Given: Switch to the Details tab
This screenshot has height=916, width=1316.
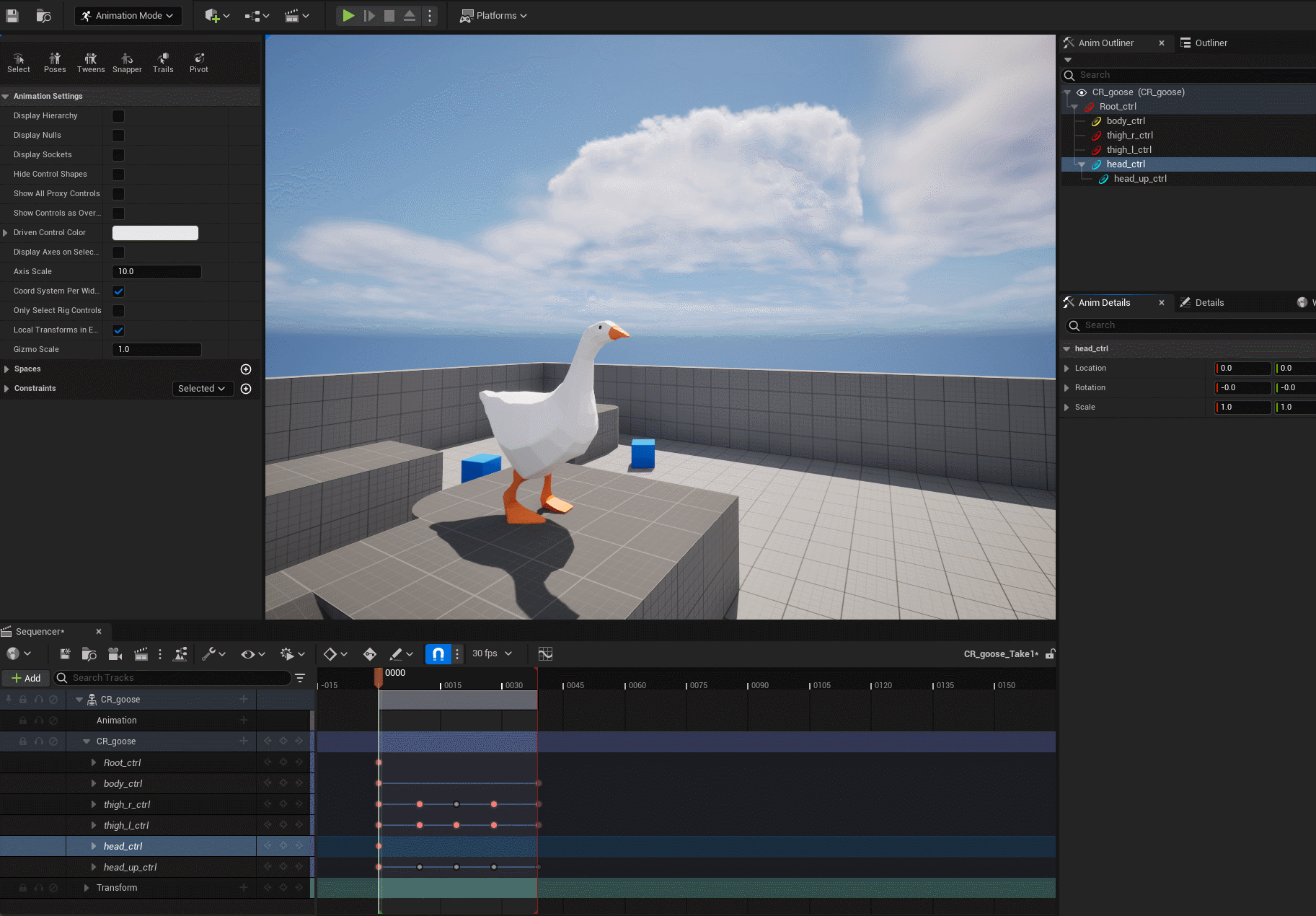Looking at the screenshot, I should (1202, 303).
